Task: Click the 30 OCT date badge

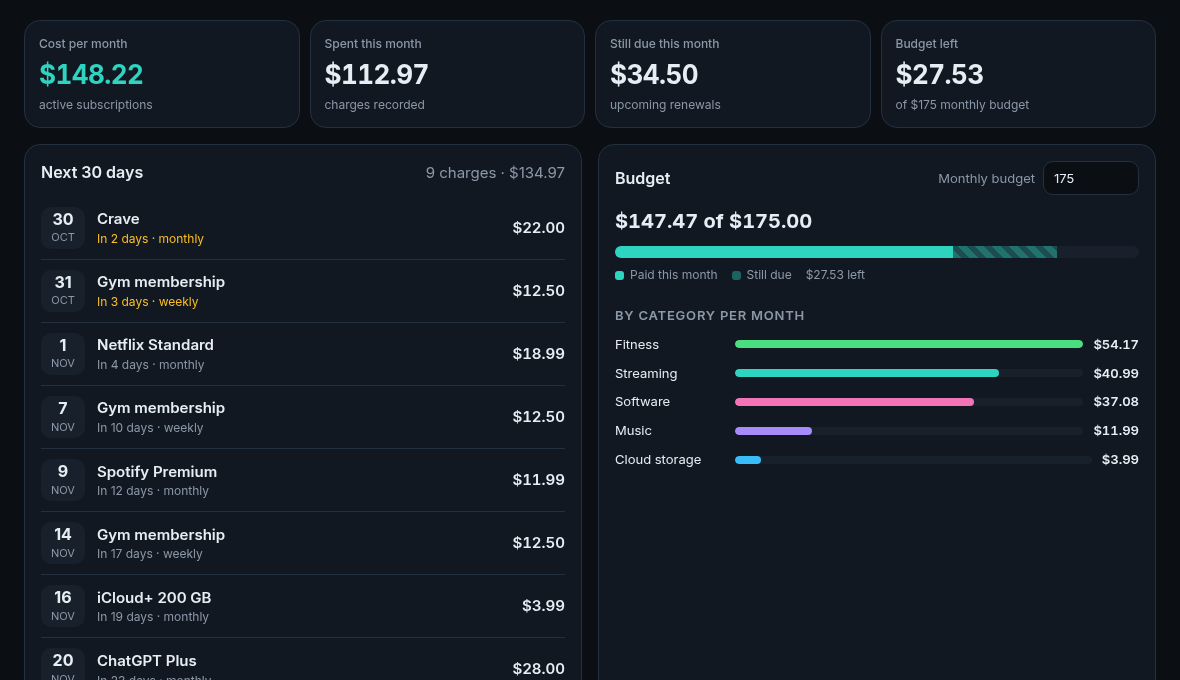Action: point(62,228)
